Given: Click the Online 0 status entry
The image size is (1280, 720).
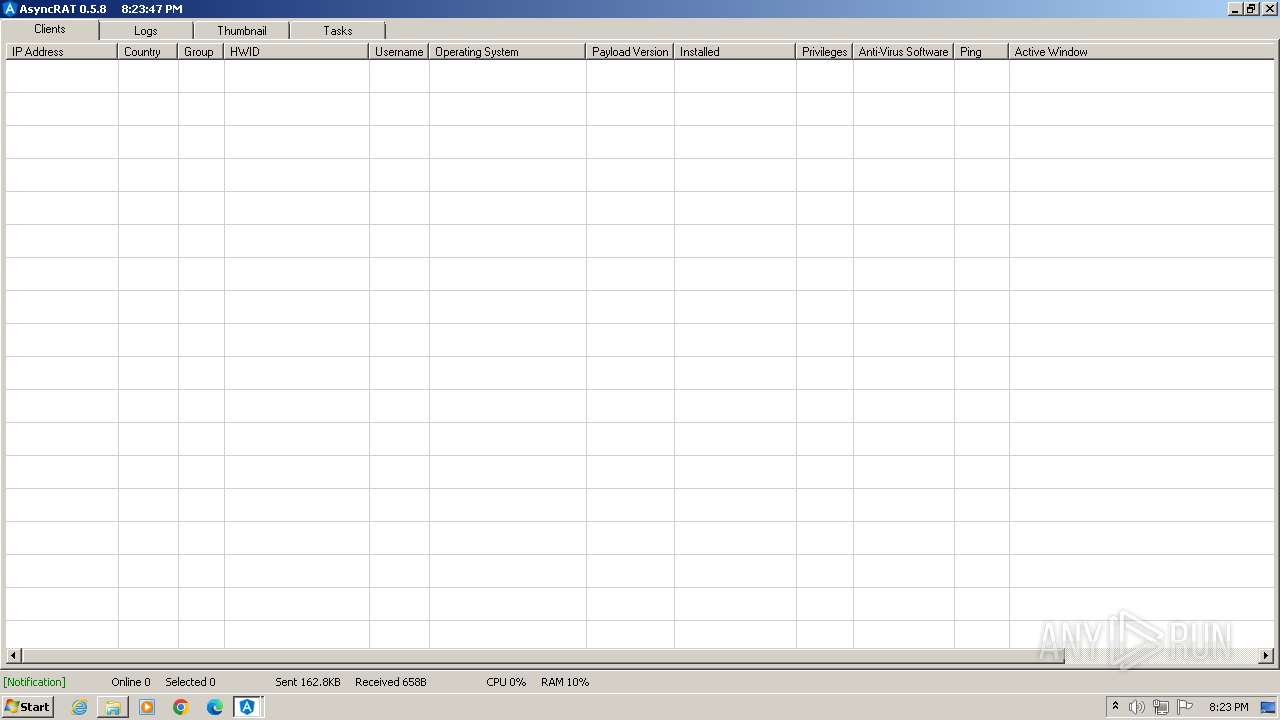Looking at the screenshot, I should tap(131, 682).
